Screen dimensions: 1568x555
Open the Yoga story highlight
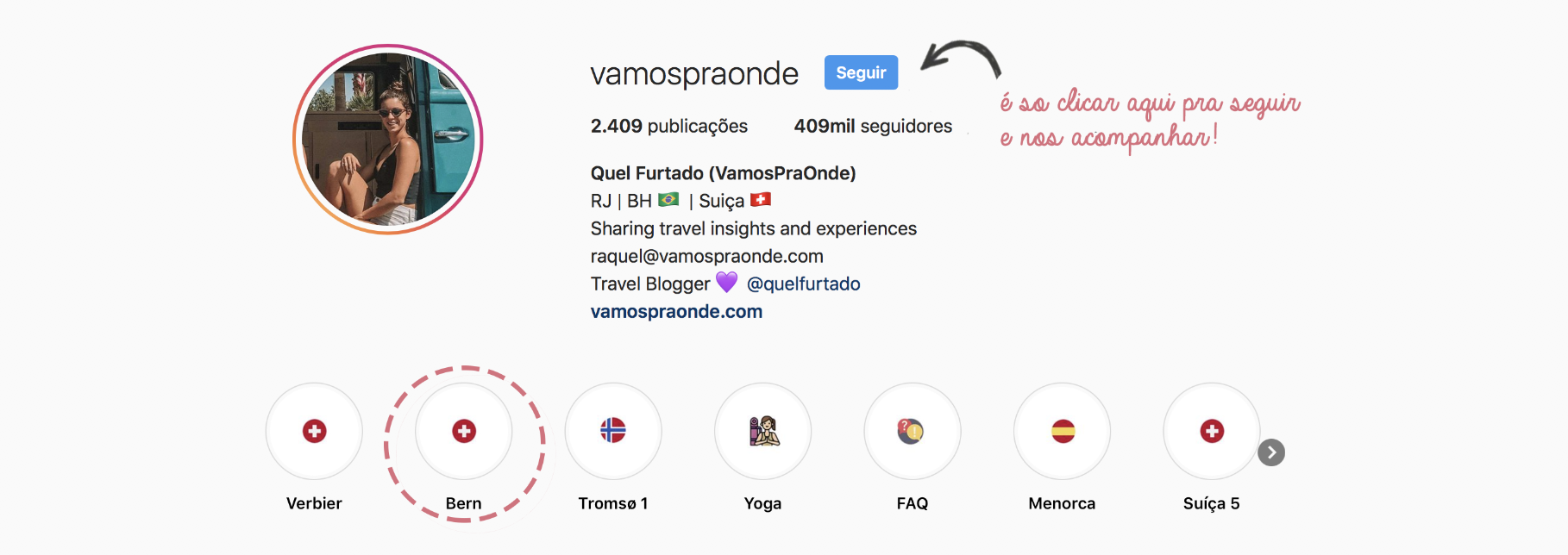(x=763, y=431)
